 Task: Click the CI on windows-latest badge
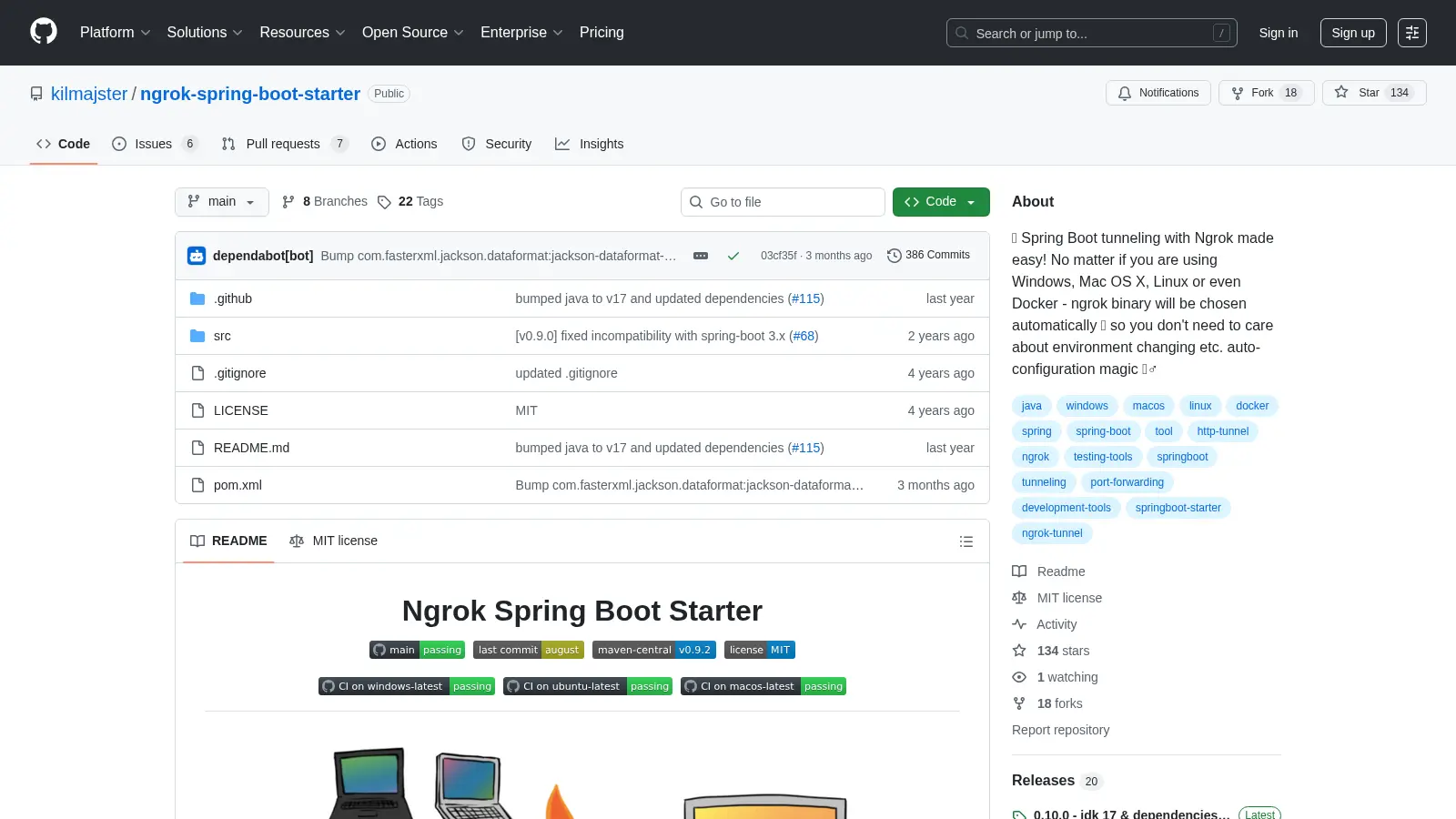click(407, 686)
